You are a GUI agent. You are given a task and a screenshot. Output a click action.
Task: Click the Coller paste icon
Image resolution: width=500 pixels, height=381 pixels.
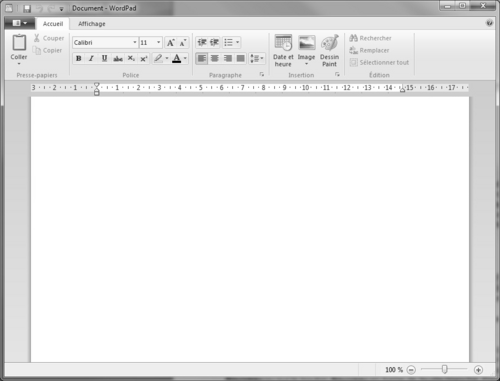(19, 43)
